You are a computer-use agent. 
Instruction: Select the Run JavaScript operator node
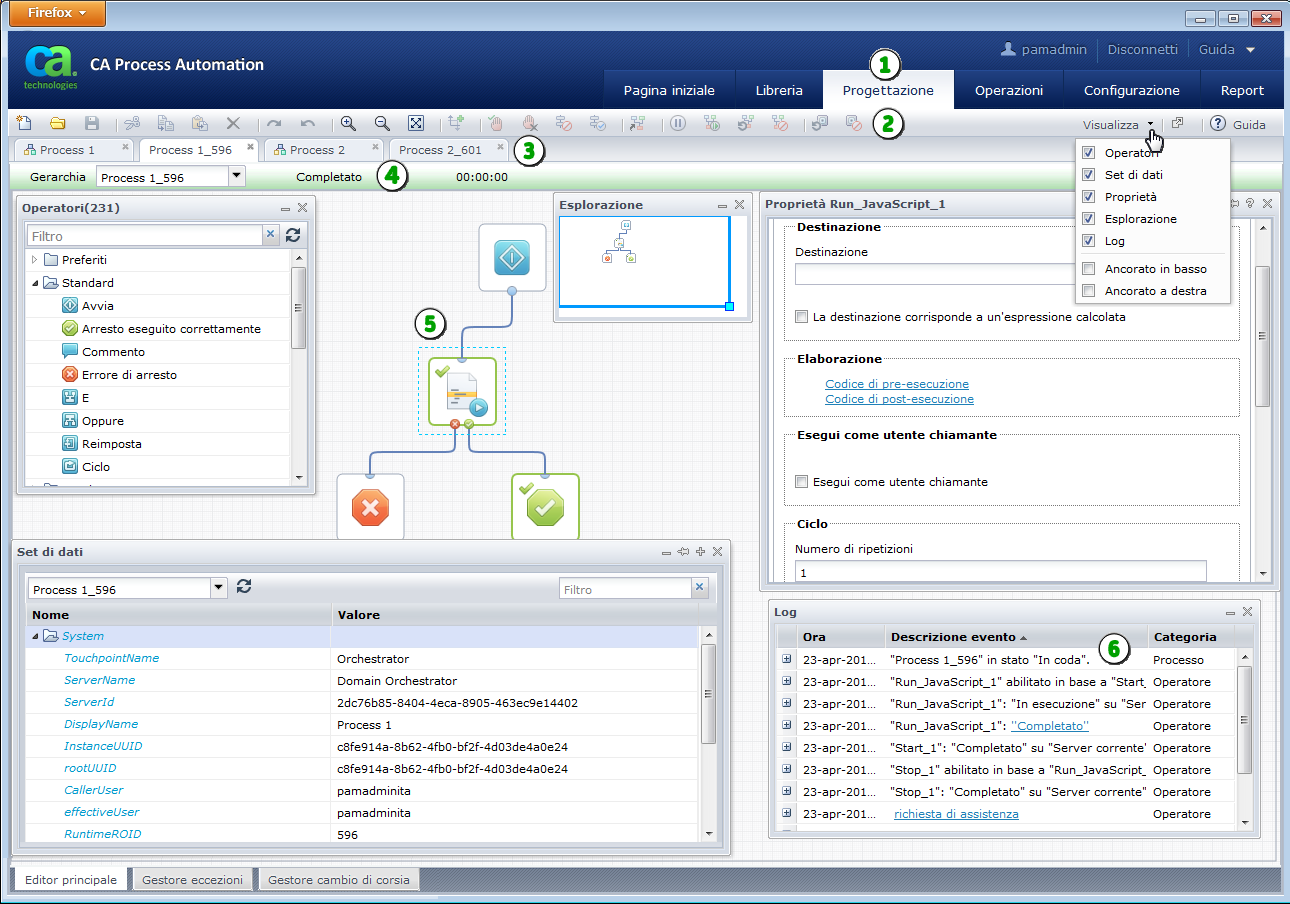click(x=462, y=392)
